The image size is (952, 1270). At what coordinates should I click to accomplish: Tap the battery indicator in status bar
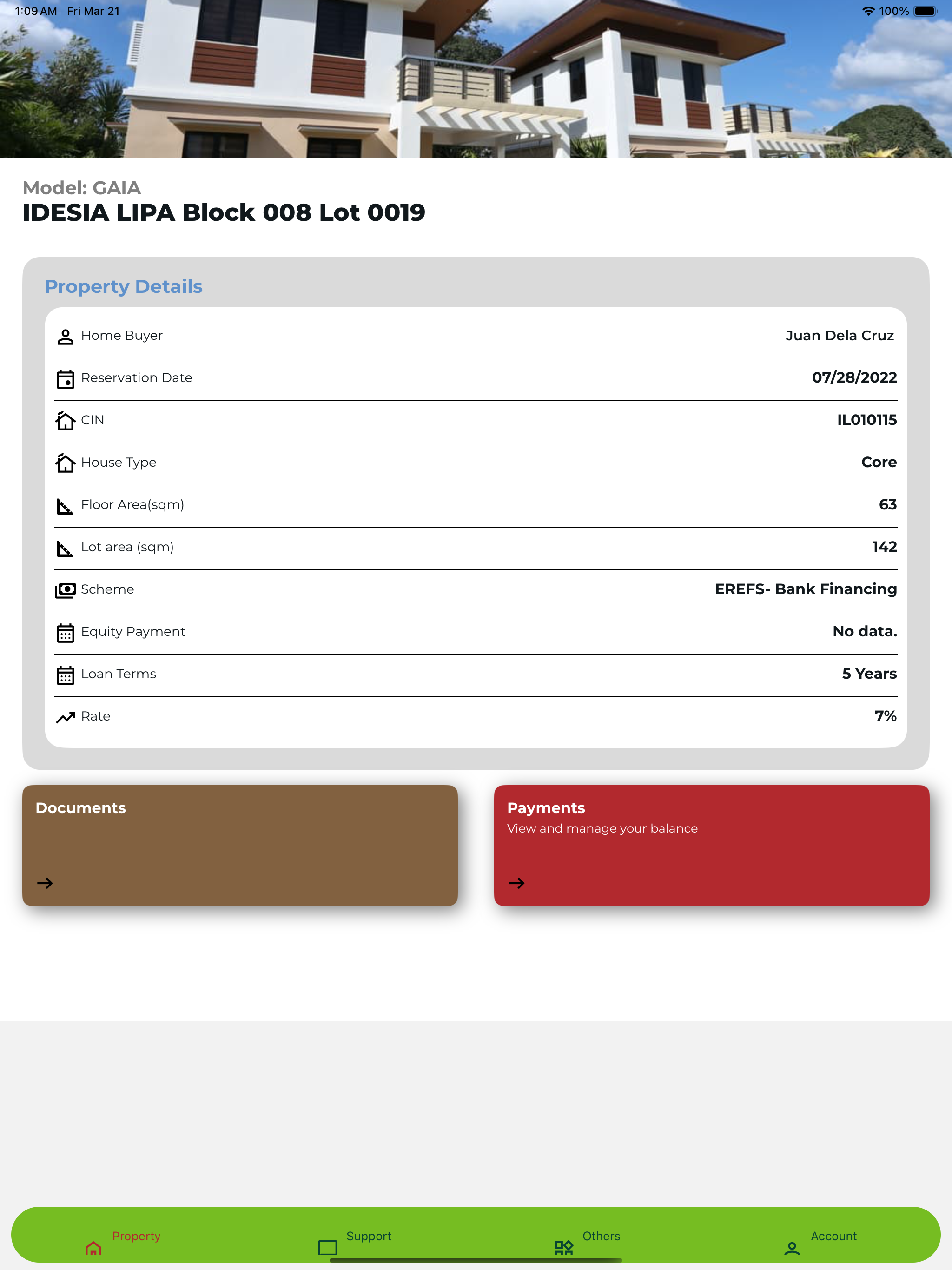coord(925,11)
